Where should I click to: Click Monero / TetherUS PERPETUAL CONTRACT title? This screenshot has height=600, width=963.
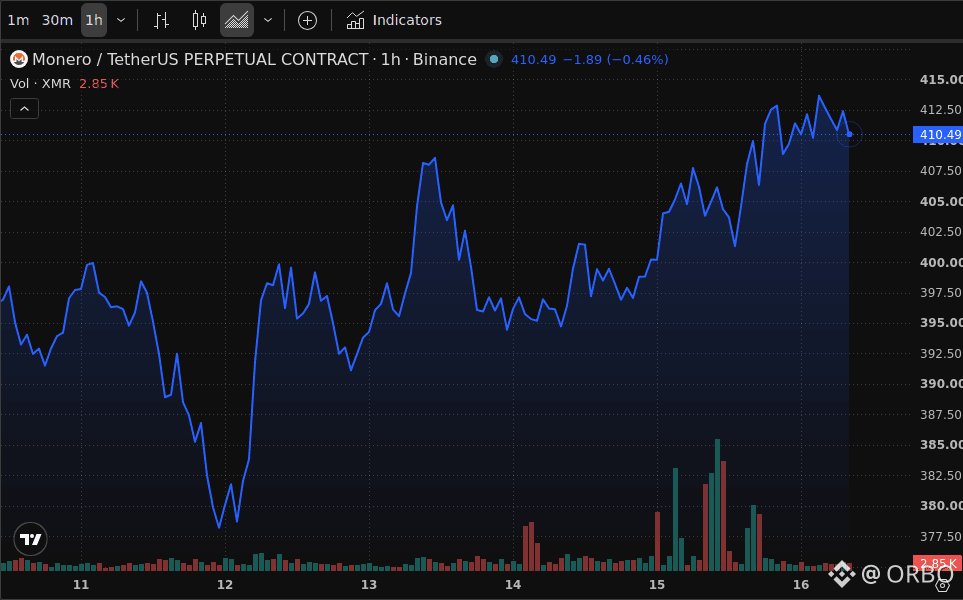click(200, 60)
